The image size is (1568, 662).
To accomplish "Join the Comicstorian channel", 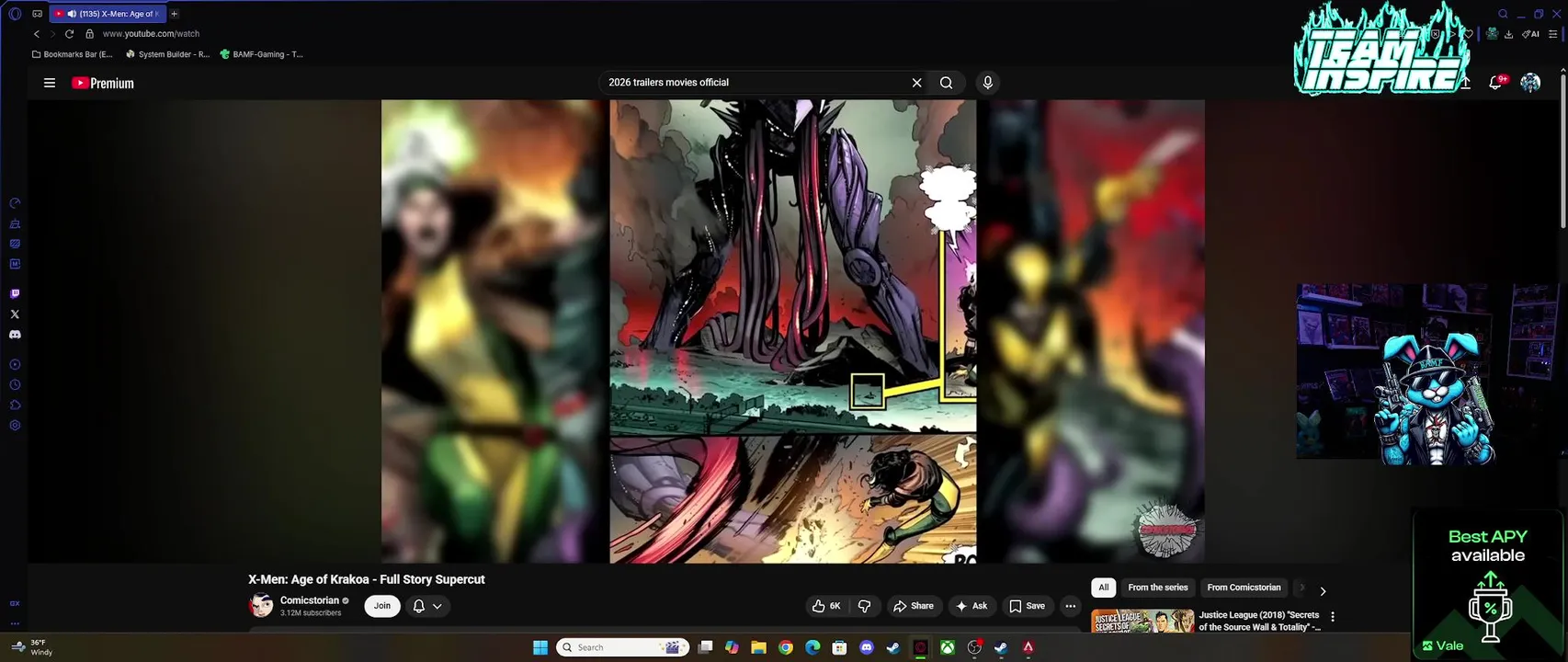I will coord(382,606).
